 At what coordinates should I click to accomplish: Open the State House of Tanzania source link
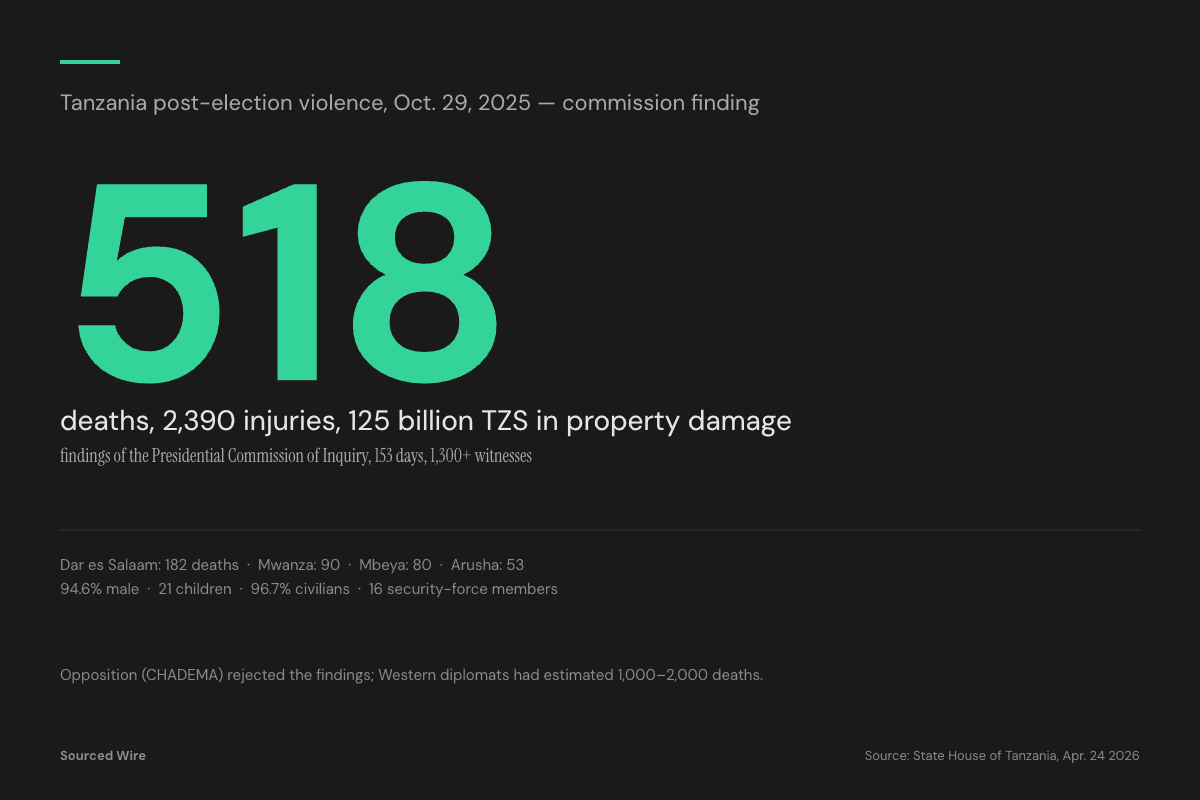point(1000,756)
